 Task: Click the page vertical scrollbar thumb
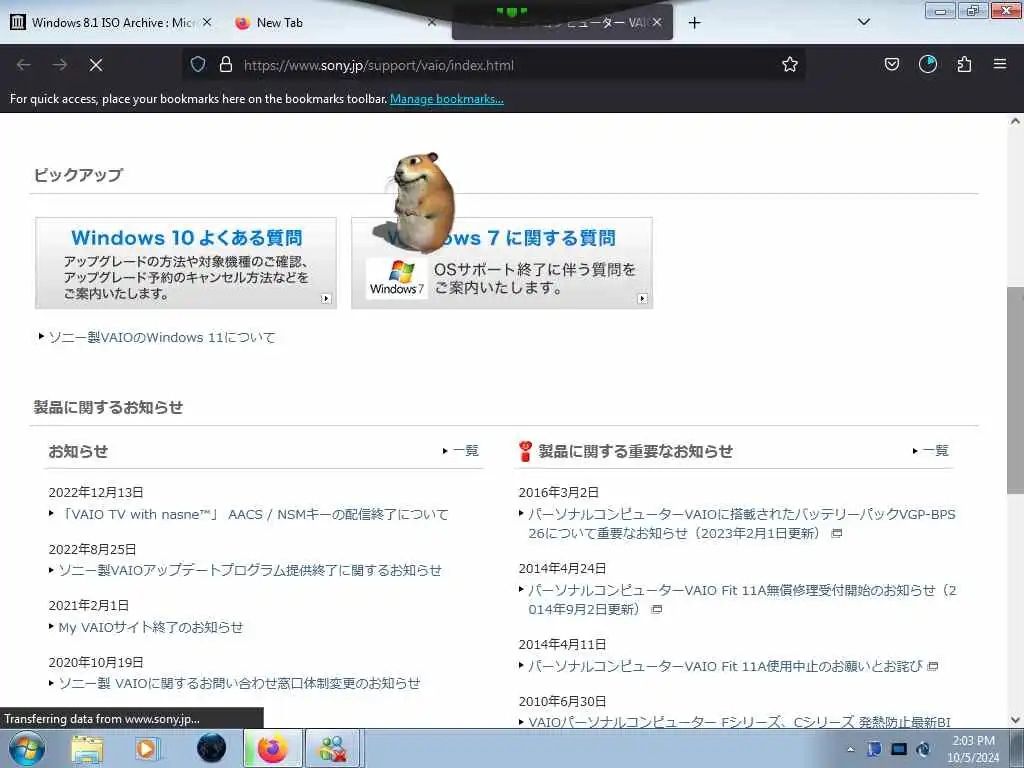(1015, 391)
